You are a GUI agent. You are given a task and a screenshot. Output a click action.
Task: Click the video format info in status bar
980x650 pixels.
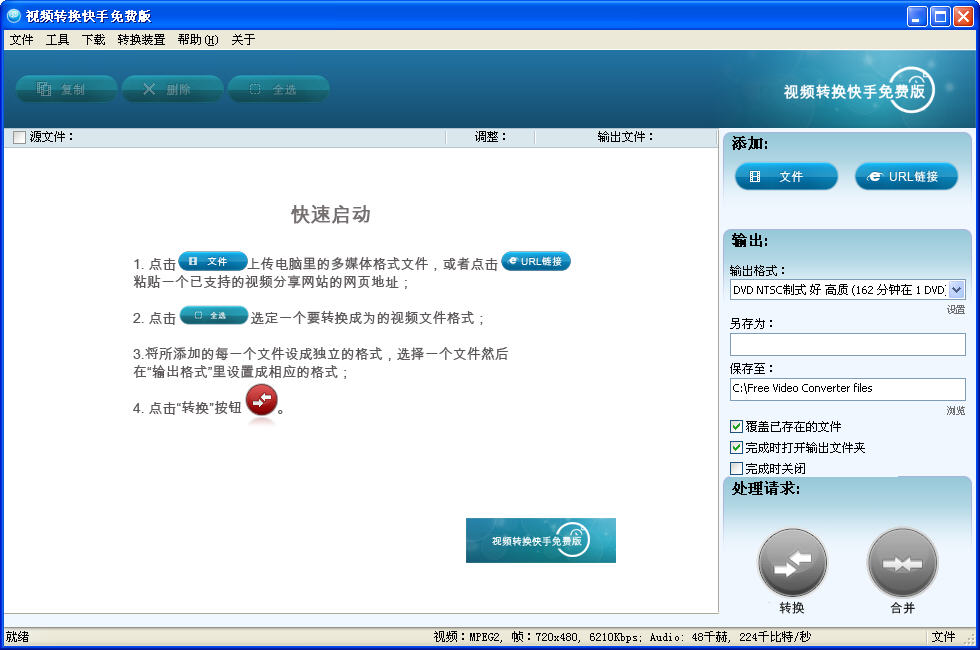tap(622, 637)
